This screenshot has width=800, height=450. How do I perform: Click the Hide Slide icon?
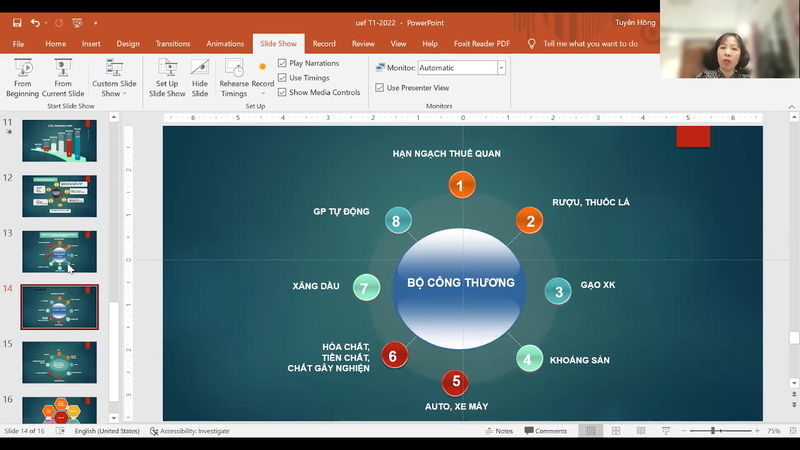pos(200,76)
